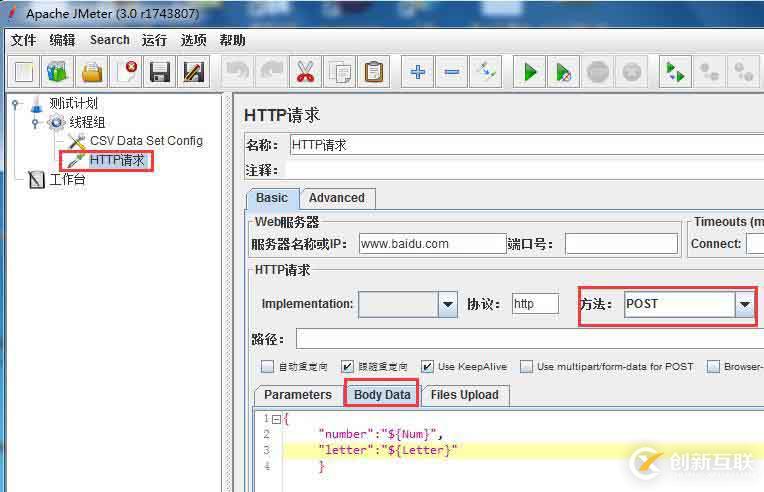The image size is (764, 492).
Task: Open the 编辑 menu
Action: click(x=62, y=40)
